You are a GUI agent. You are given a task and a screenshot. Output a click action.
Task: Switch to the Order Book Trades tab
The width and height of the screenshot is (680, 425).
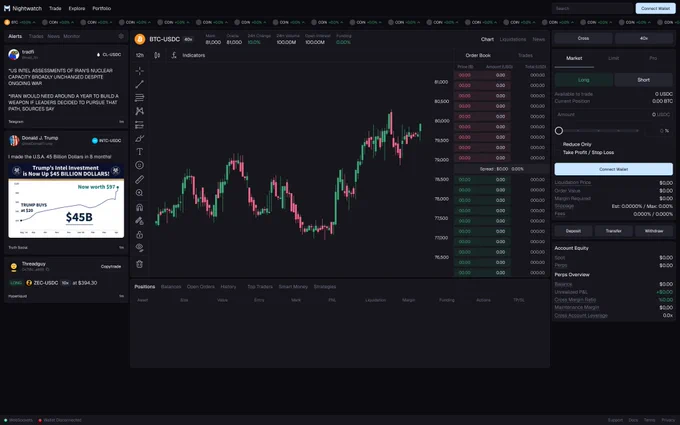coord(525,56)
